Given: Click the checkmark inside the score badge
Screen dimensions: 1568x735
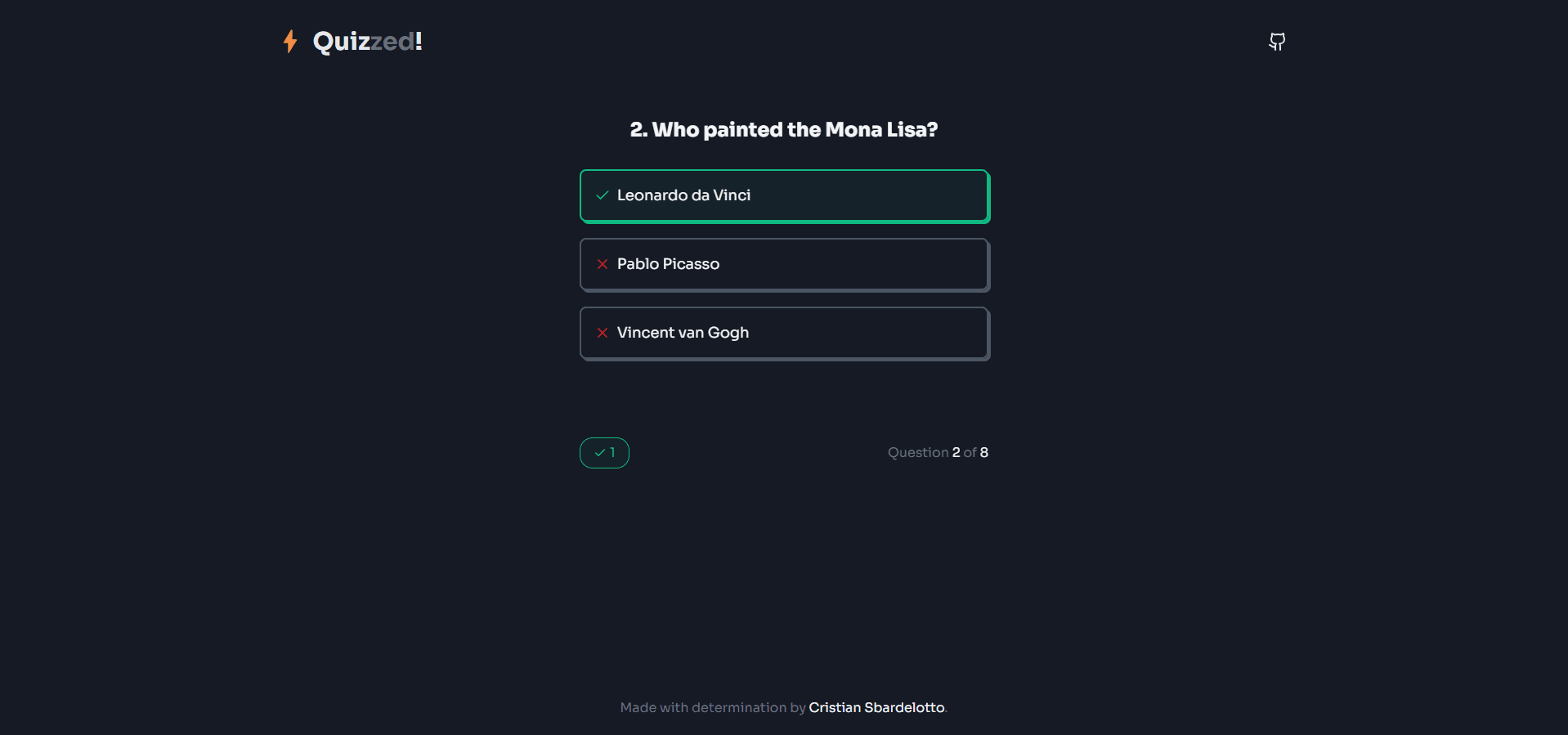Looking at the screenshot, I should tap(600, 453).
